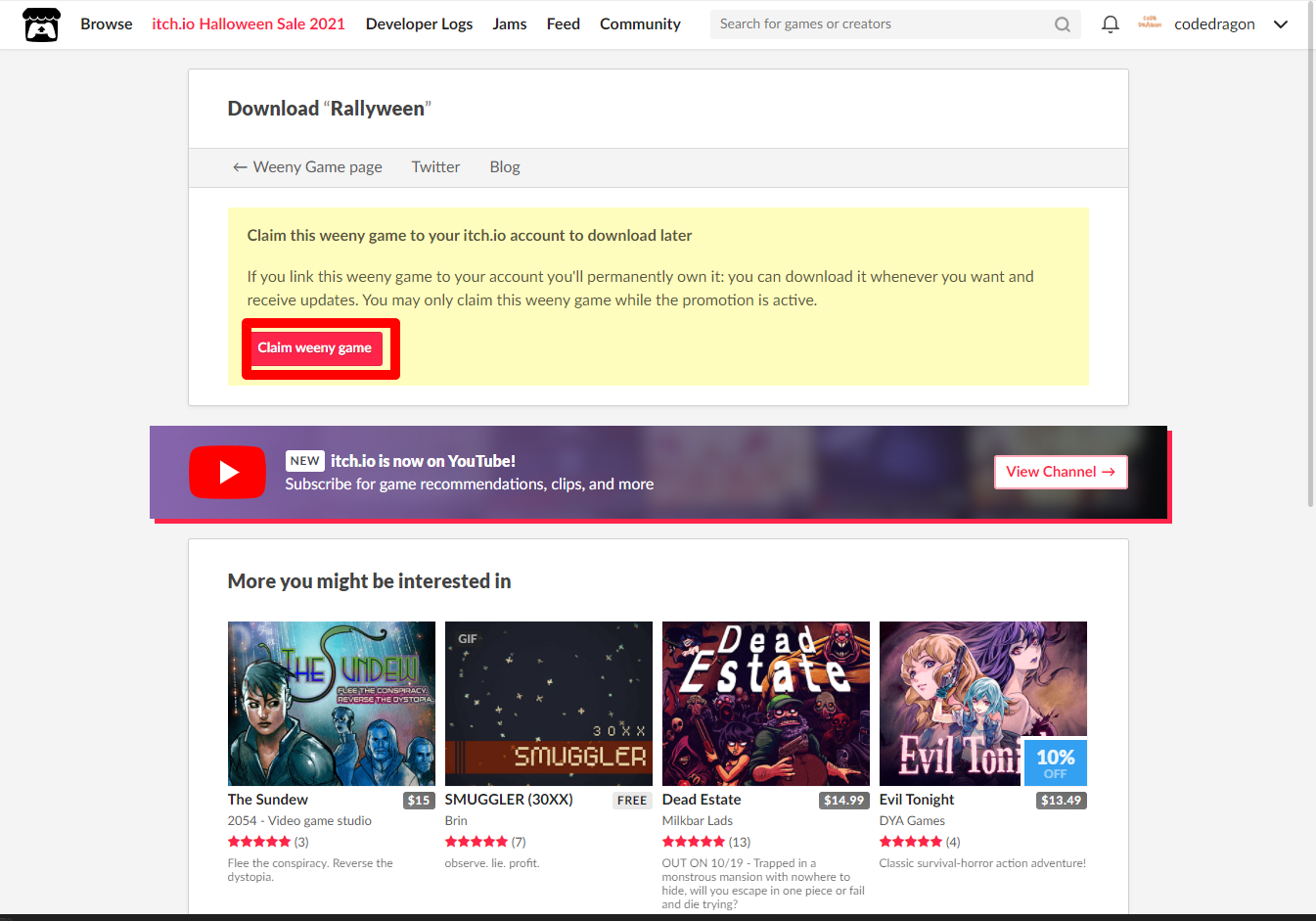
Task: Expand the account dropdown chevron
Action: click(x=1281, y=24)
